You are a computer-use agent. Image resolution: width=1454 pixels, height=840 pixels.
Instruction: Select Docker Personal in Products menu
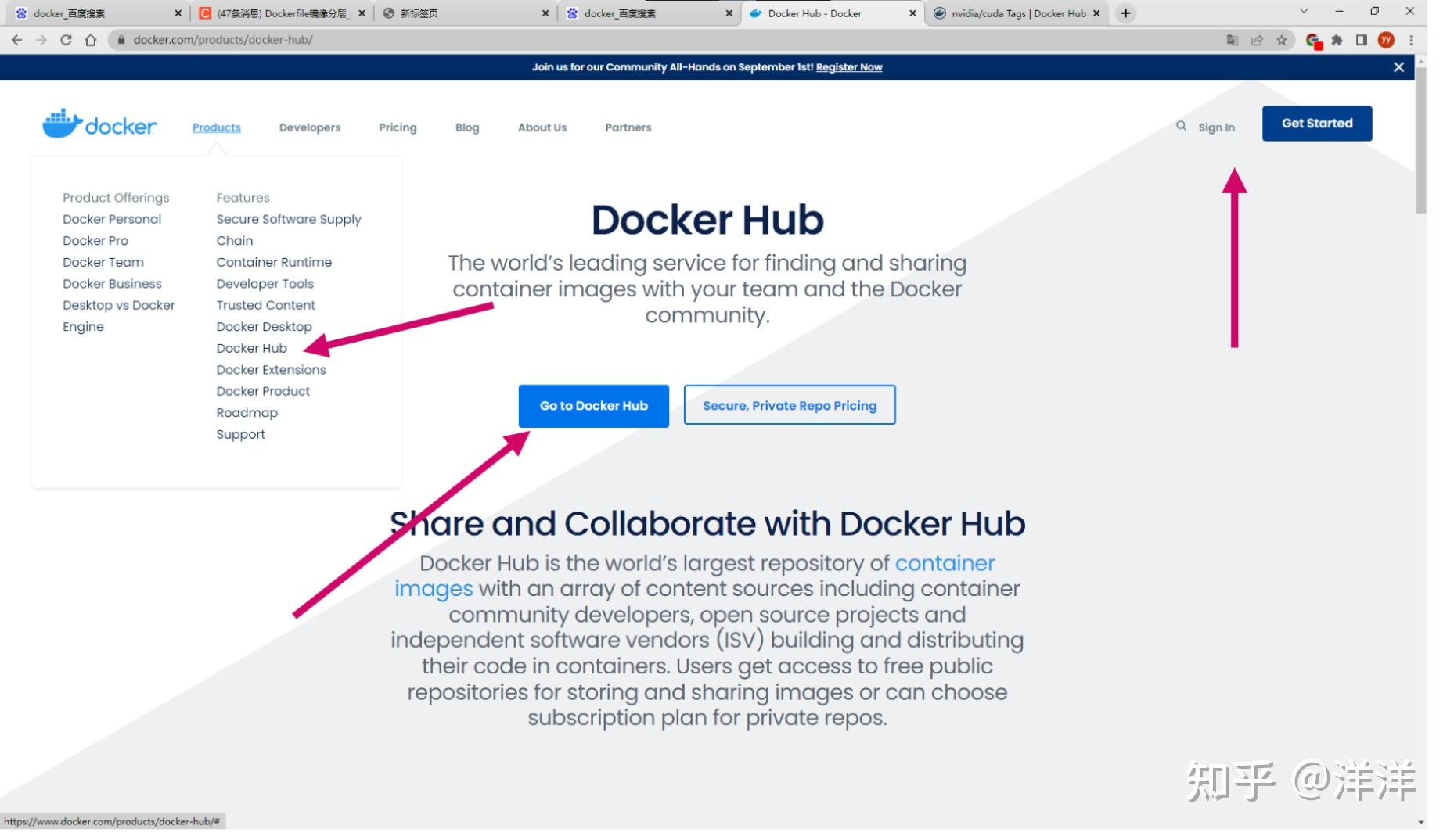(x=112, y=219)
